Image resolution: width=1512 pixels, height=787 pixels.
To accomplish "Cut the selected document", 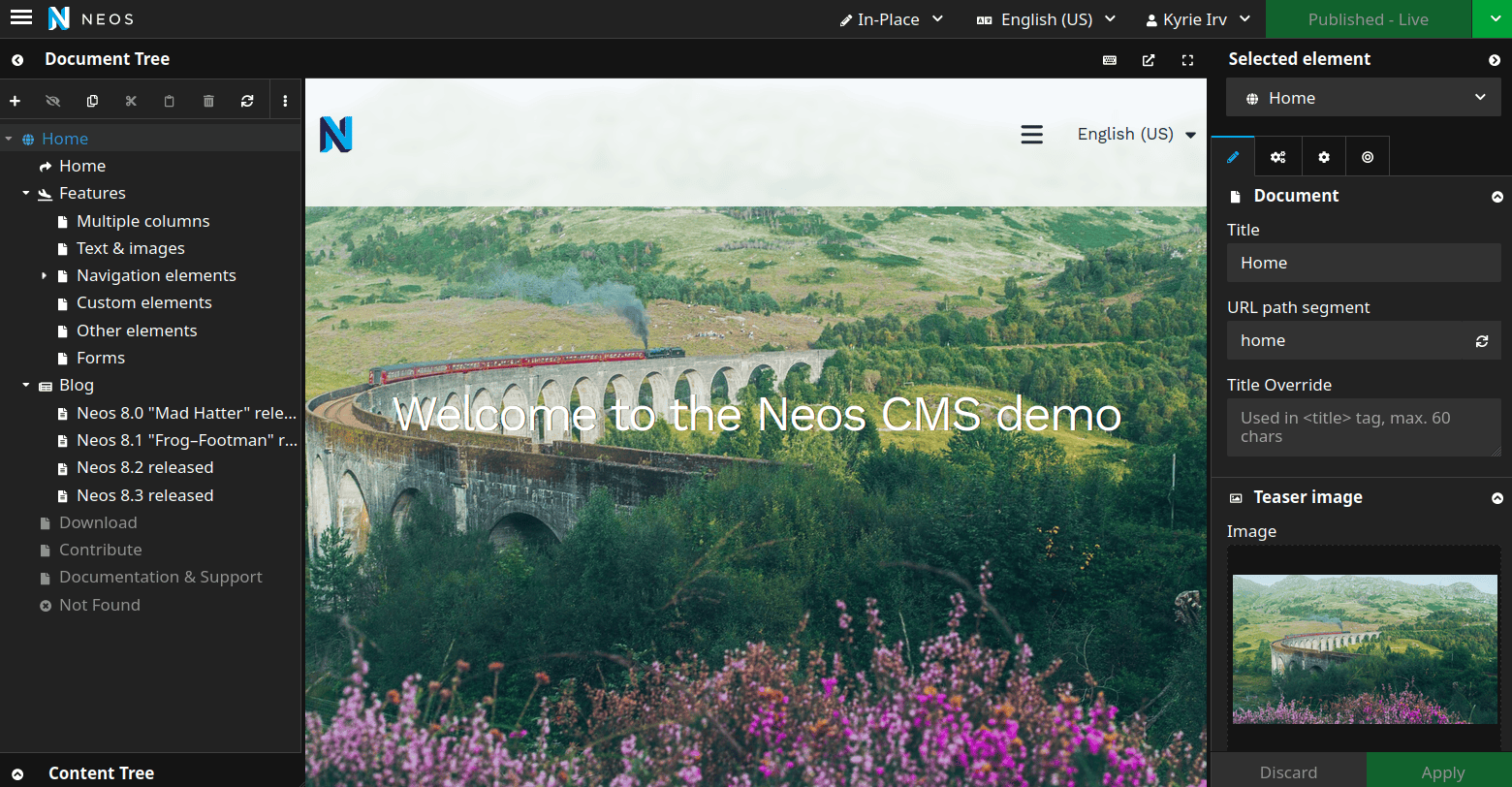I will (x=131, y=101).
